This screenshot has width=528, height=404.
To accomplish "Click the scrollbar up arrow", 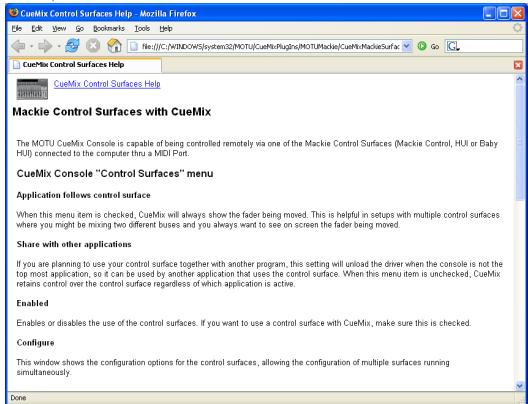I will (x=519, y=79).
